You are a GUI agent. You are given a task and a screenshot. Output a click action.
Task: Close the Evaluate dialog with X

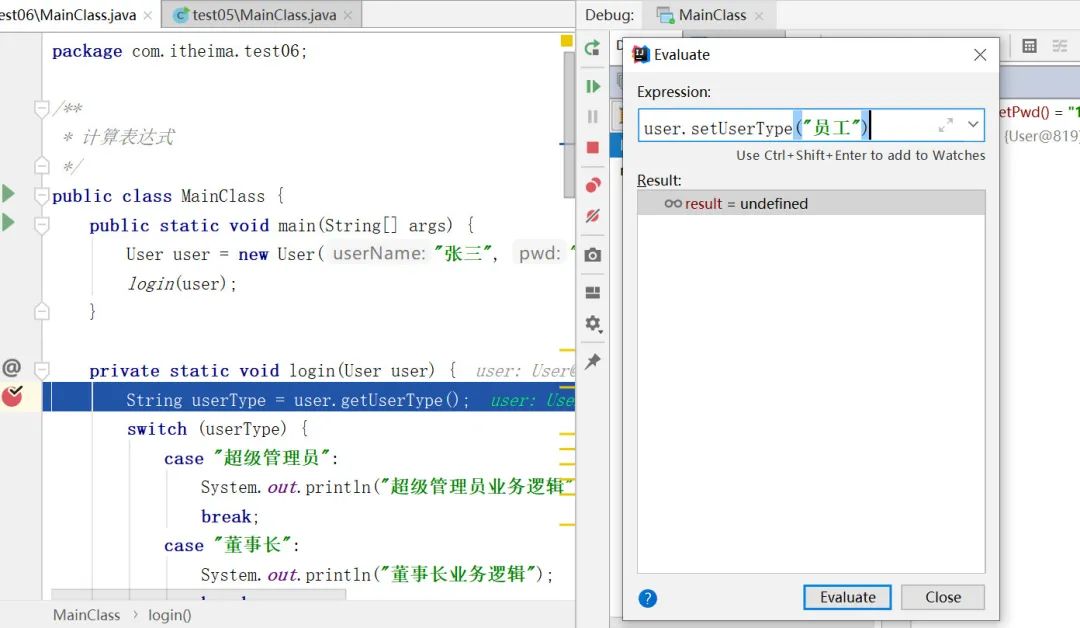pyautogui.click(x=980, y=55)
